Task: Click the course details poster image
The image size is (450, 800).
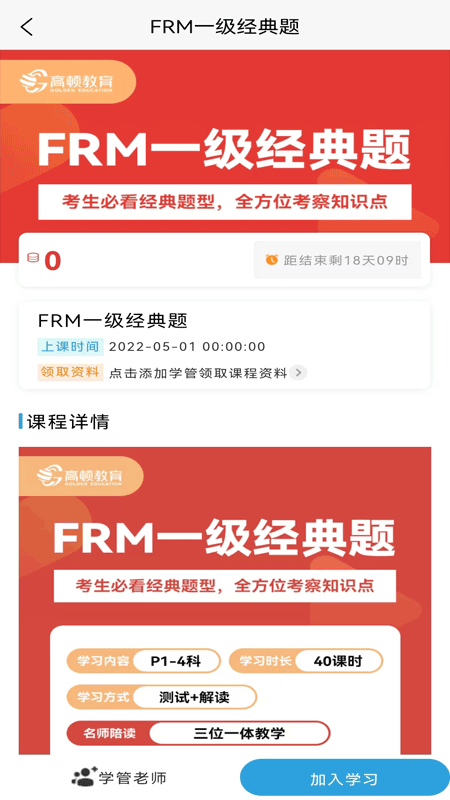Action: click(x=225, y=601)
